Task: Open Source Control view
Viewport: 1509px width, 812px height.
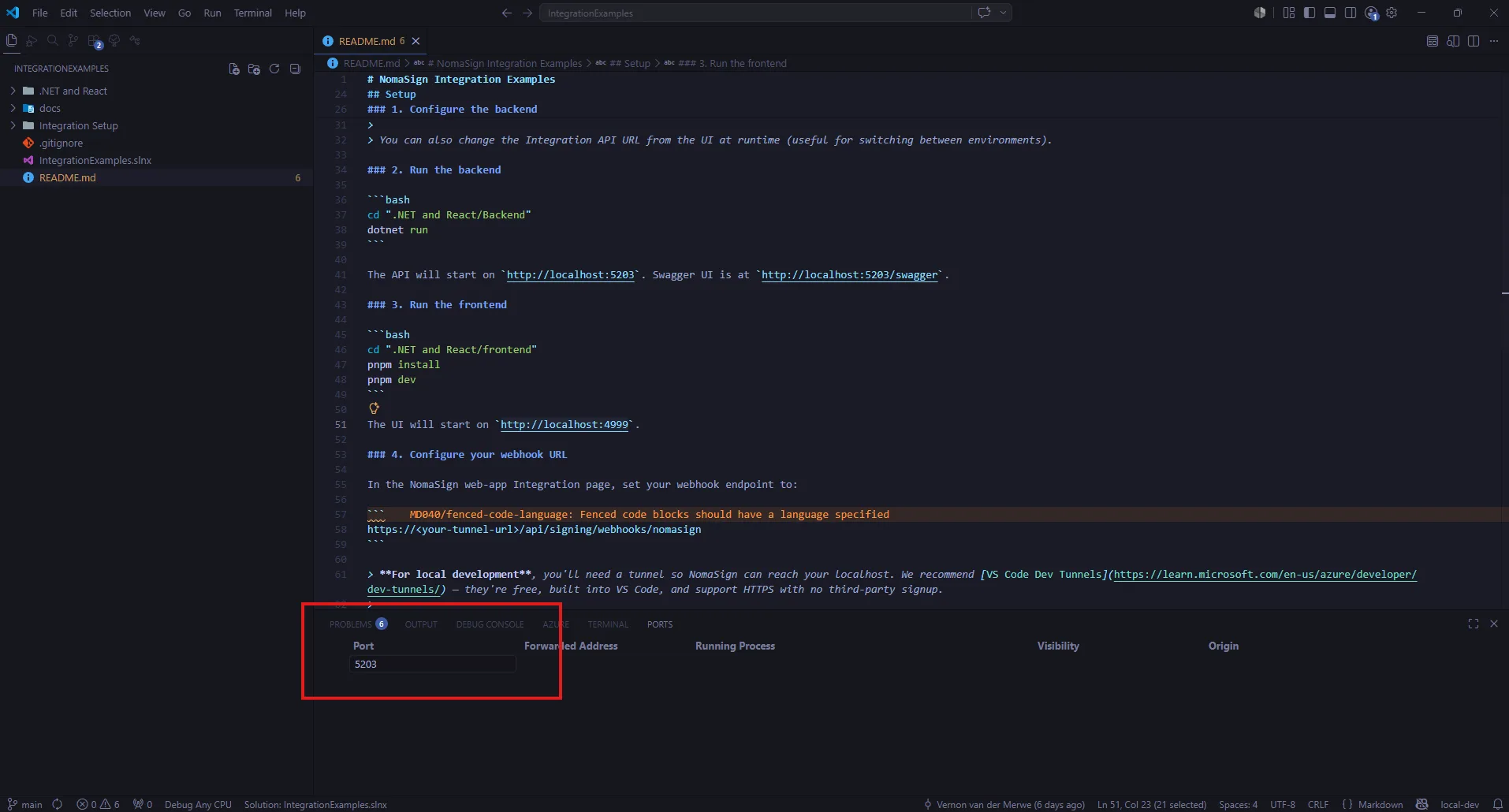Action: pos(73,40)
